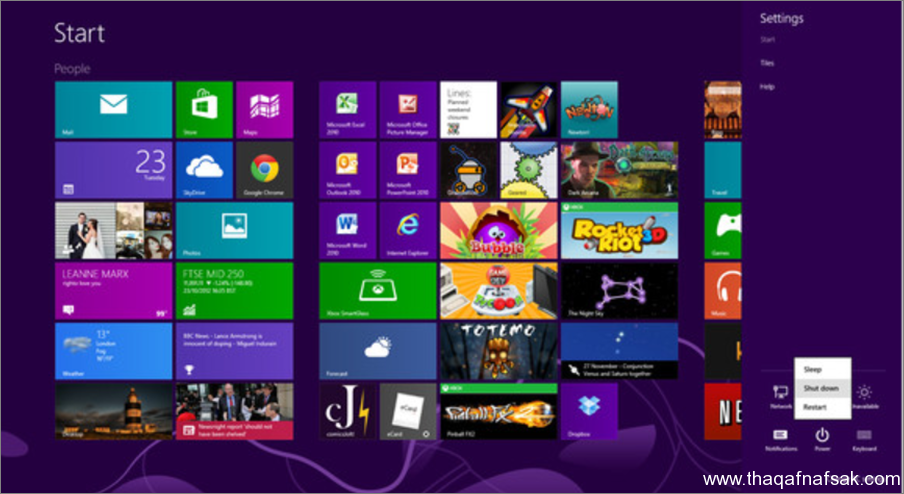Open the Gravity Guy robot tile

[x=469, y=170]
